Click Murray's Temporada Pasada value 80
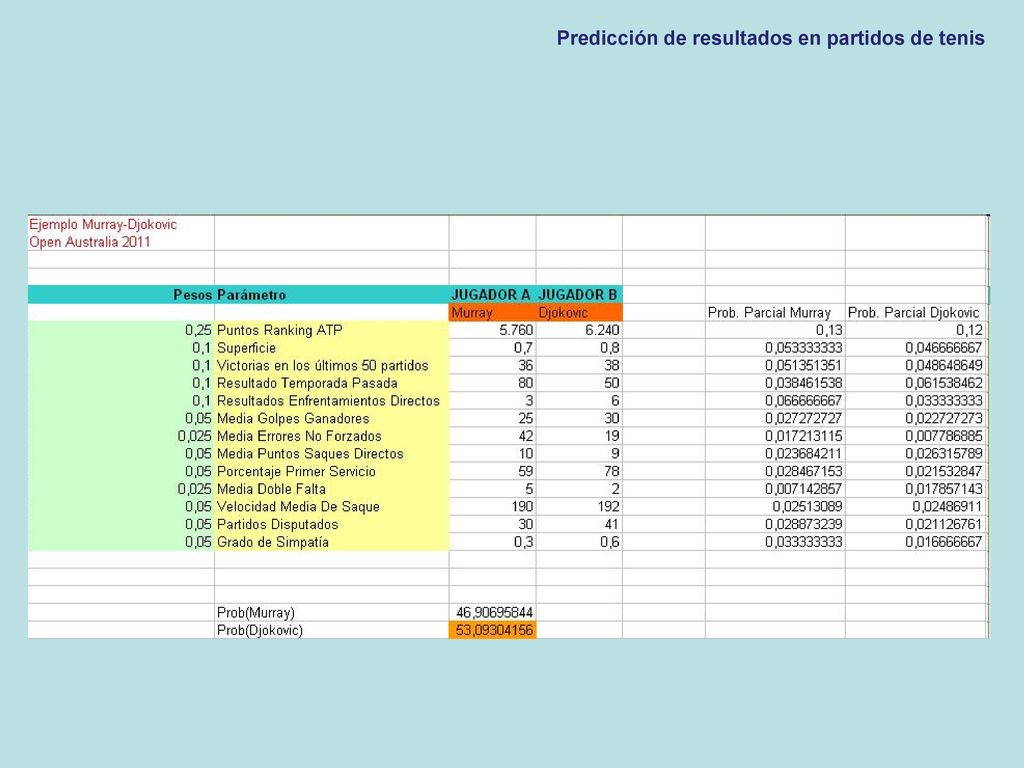Image resolution: width=1024 pixels, height=768 pixels. point(526,383)
